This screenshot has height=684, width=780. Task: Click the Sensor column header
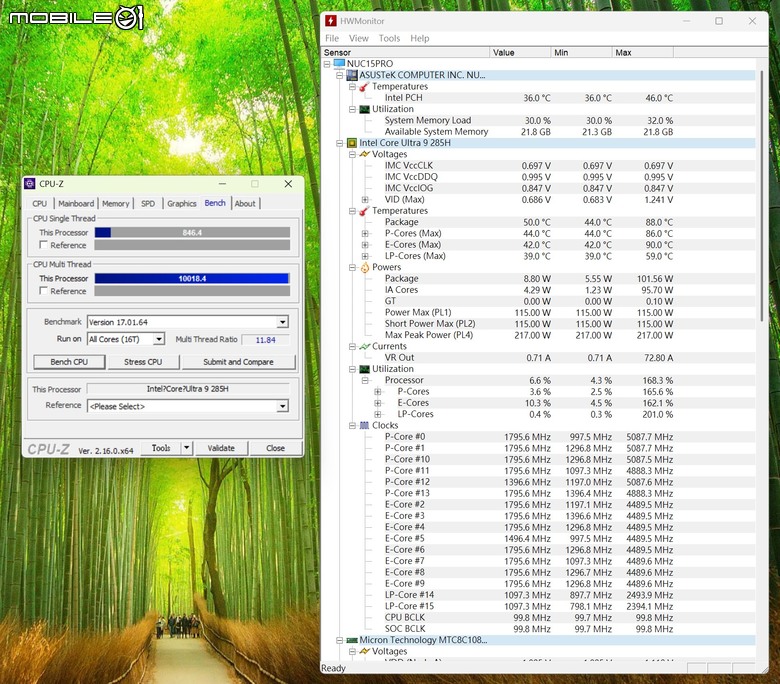coord(405,52)
